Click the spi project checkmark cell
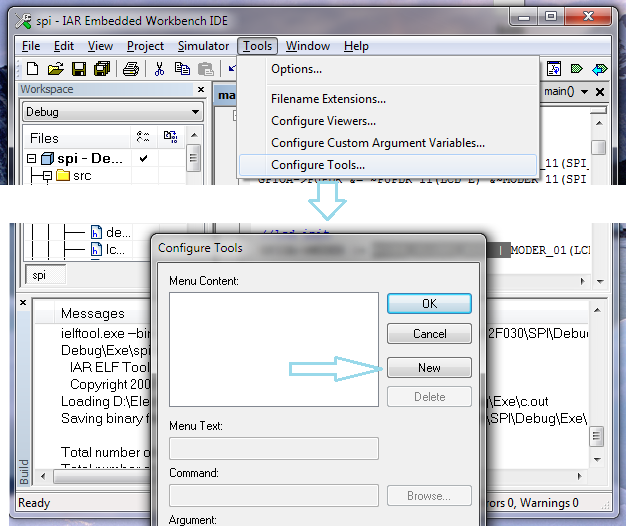The image size is (626, 526). pyautogui.click(x=143, y=159)
